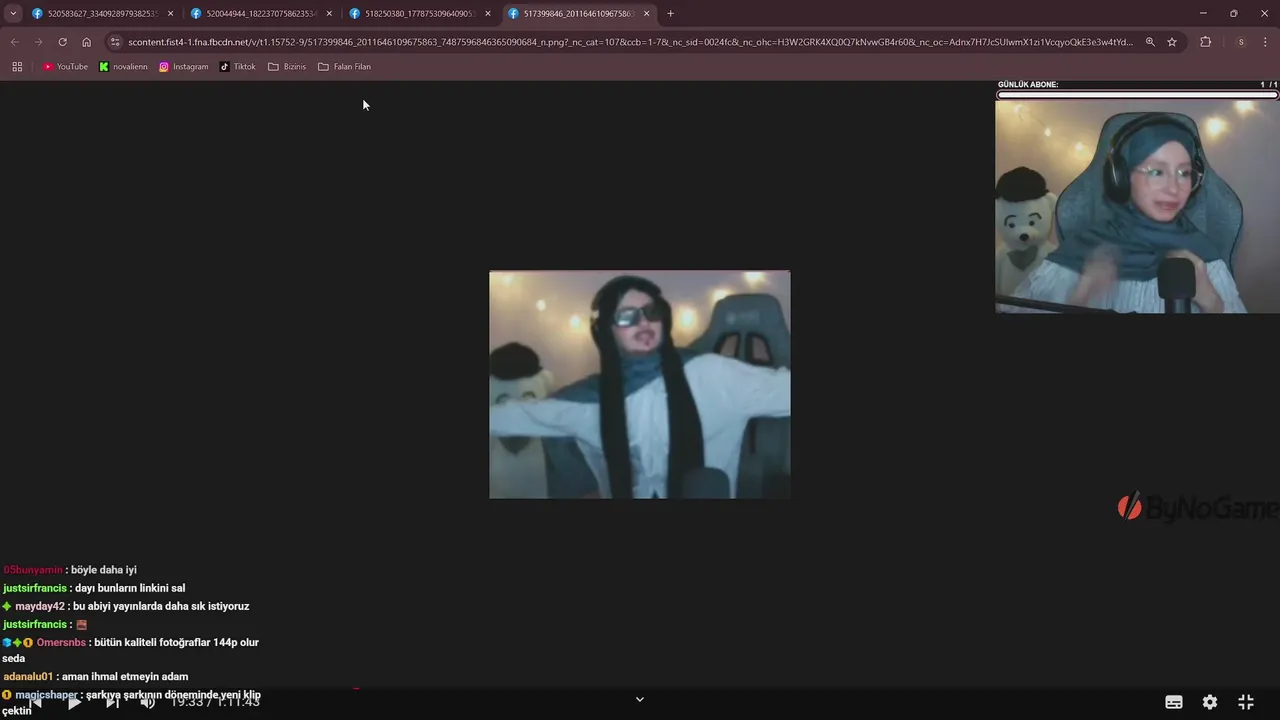Switch to the 518250380 image tab
The width and height of the screenshot is (1280, 720).
pos(420,13)
